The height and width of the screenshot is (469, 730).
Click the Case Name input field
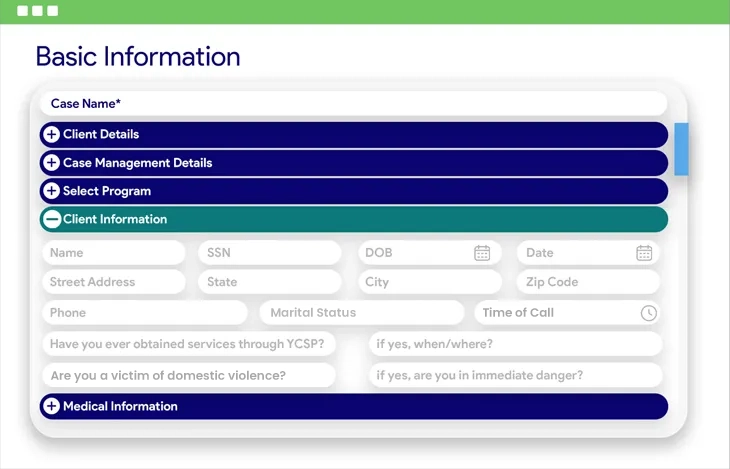click(x=352, y=103)
